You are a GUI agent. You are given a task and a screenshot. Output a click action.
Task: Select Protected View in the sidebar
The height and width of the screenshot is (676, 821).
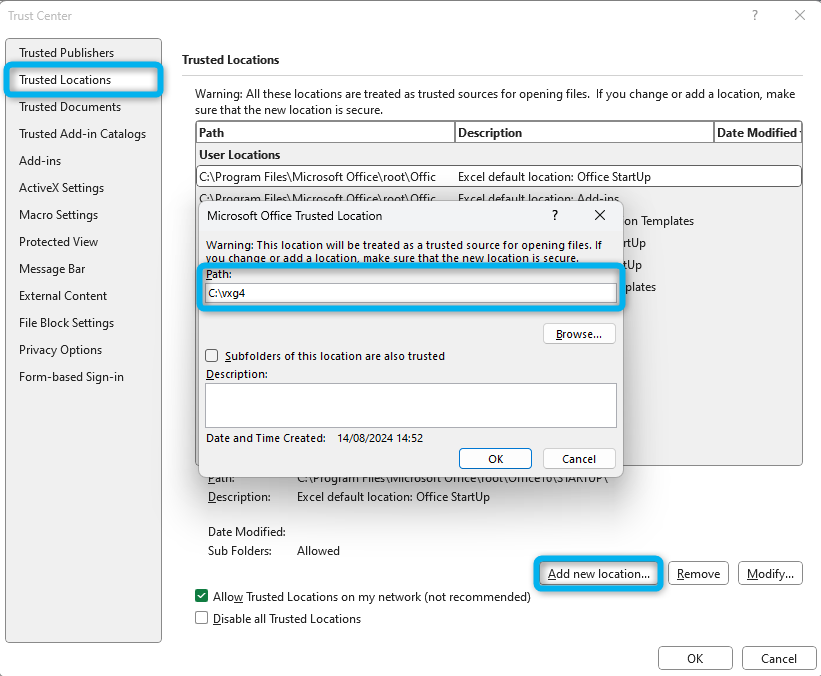pyautogui.click(x=60, y=241)
